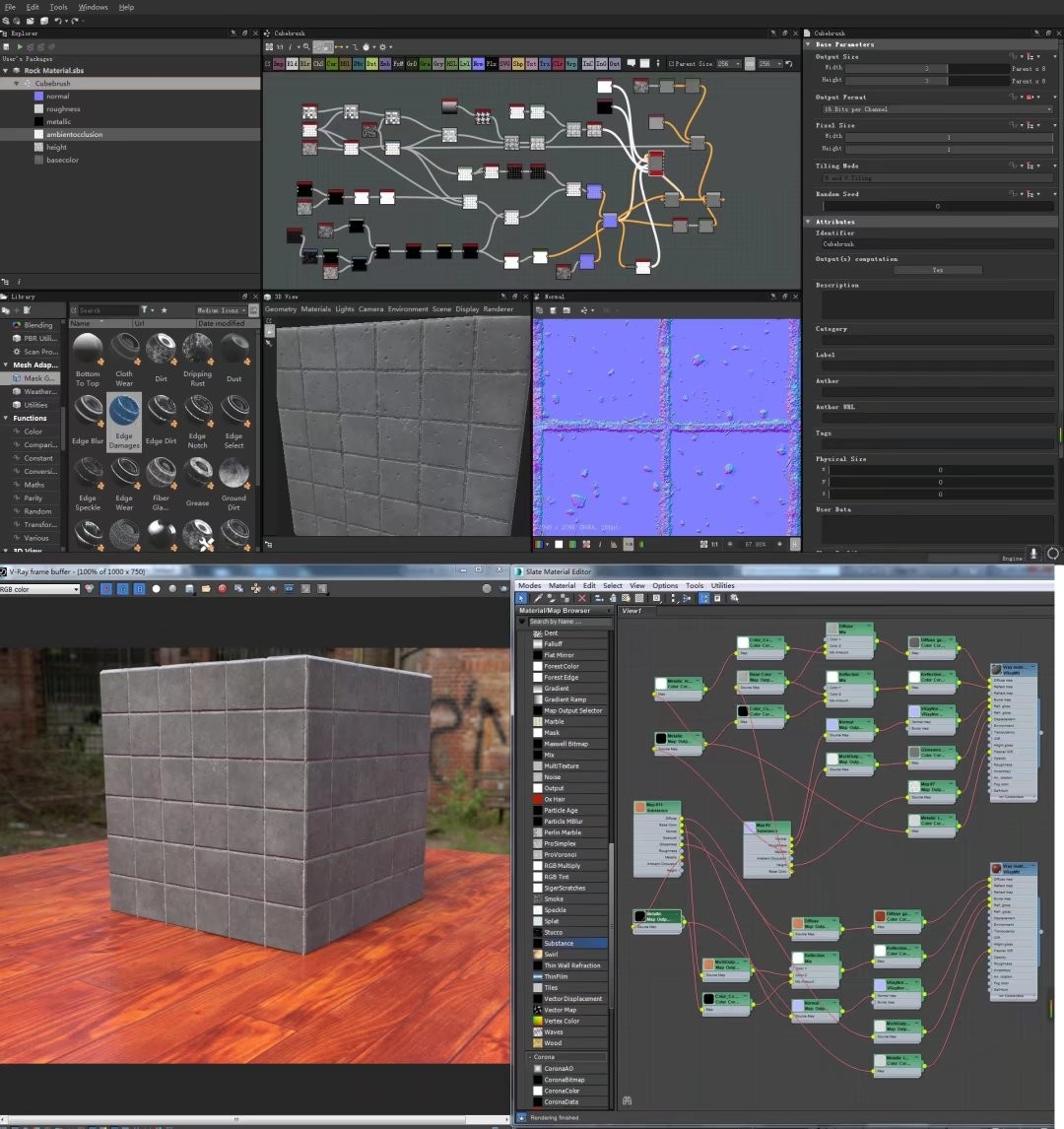Open the RGB color channel dropdown
This screenshot has width=1064, height=1129.
pos(40,589)
